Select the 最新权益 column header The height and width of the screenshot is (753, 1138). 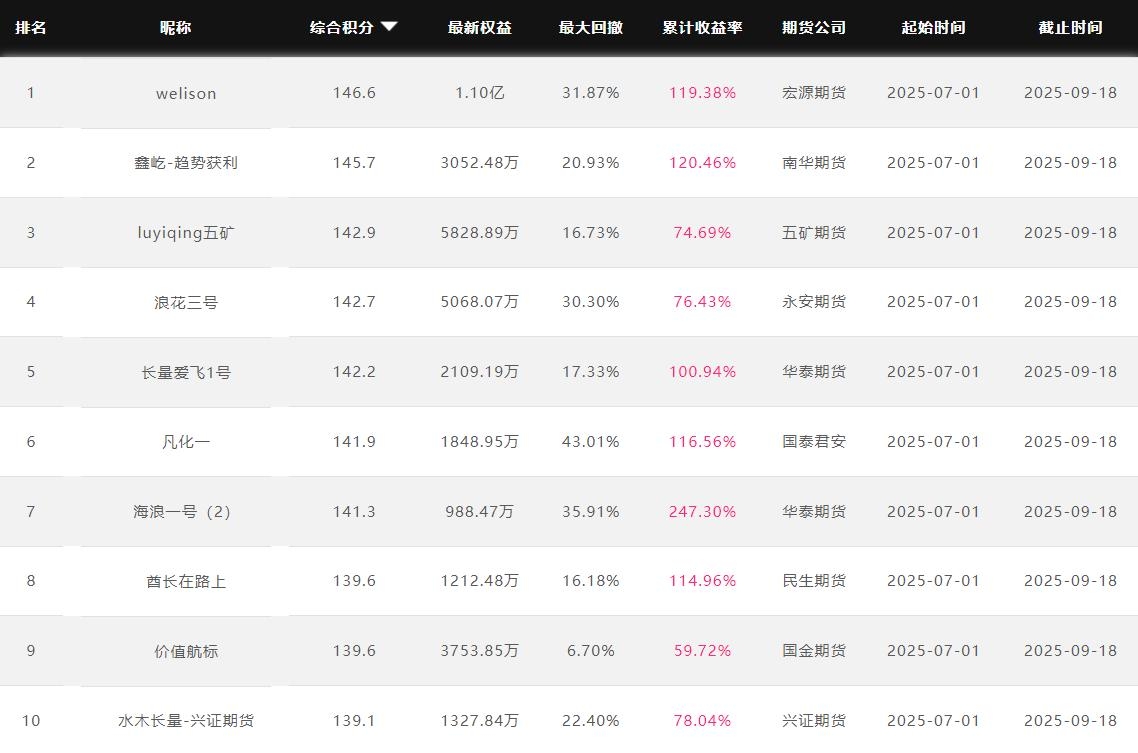click(480, 28)
